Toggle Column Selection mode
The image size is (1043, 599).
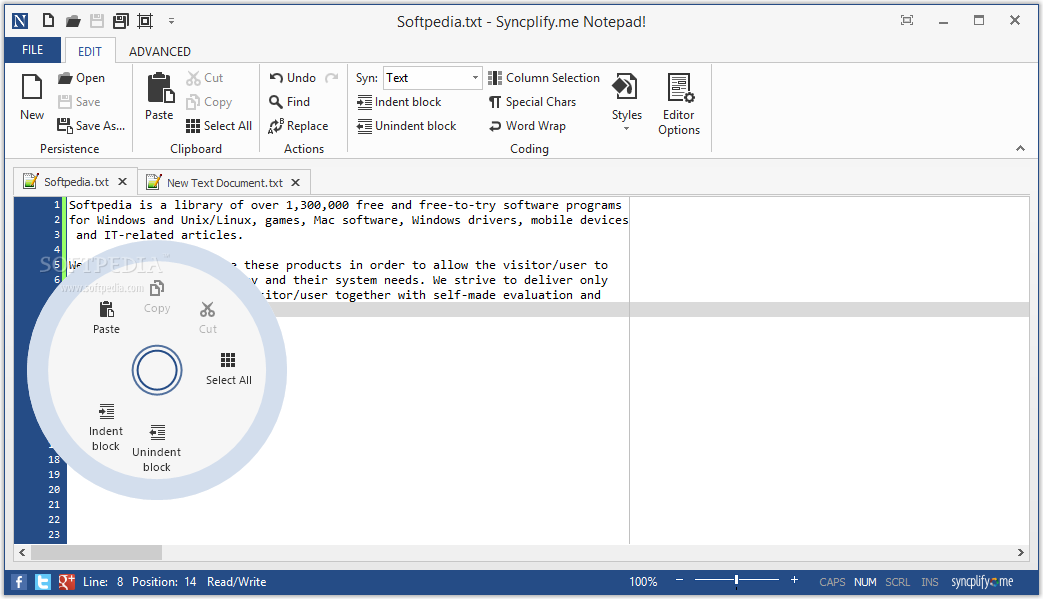tap(543, 78)
